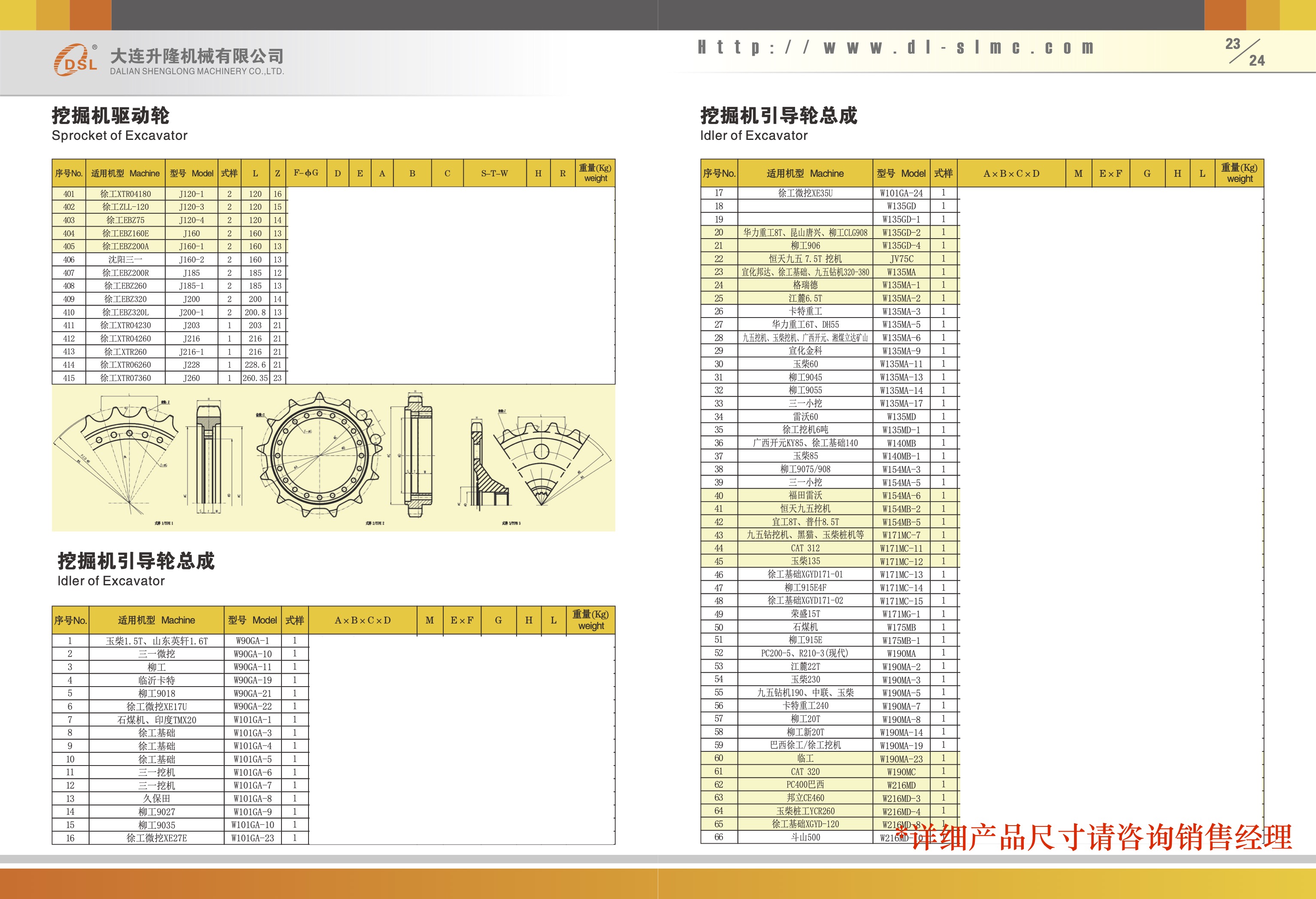The width and height of the screenshot is (1316, 899).
Task: Select the machine cell 华力重工6T、DH55
Action: coord(805,324)
